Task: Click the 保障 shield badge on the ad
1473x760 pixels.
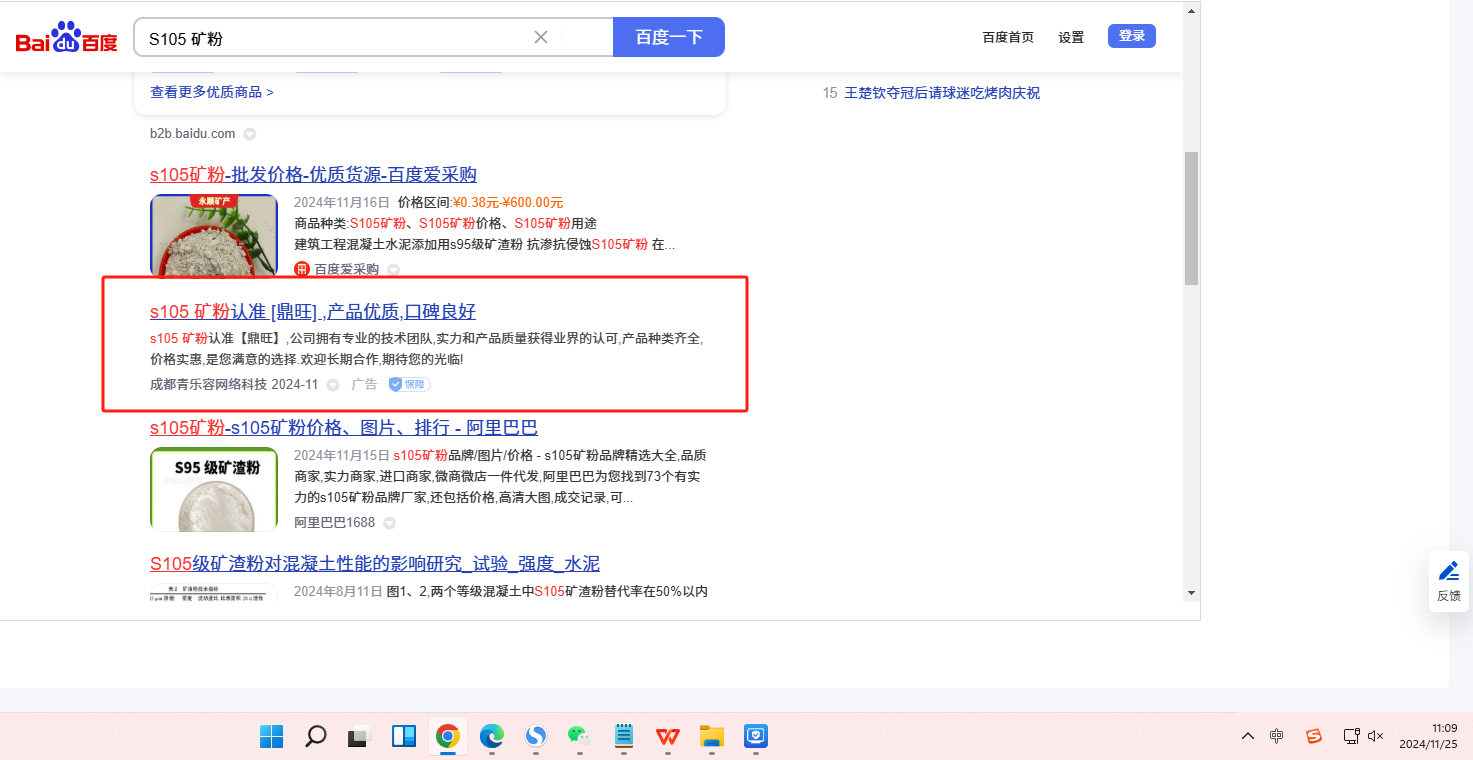Action: 409,384
